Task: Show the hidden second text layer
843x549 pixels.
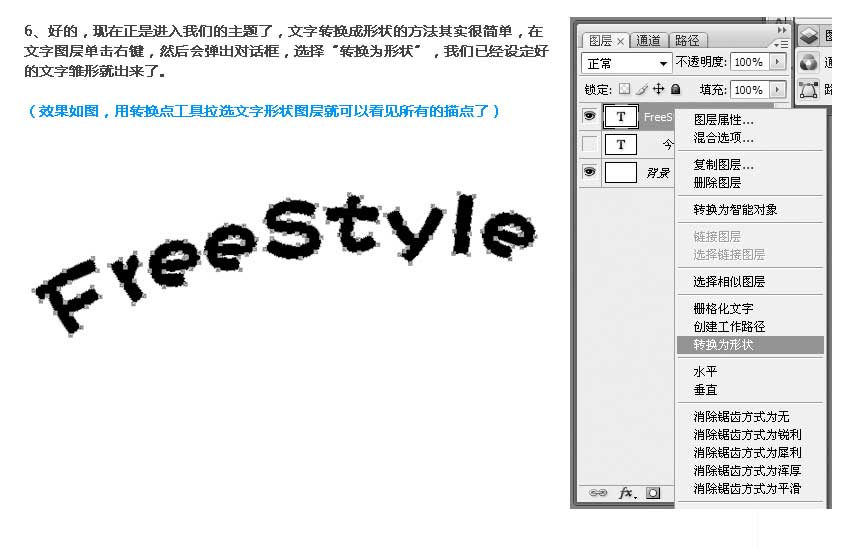Action: 590,144
